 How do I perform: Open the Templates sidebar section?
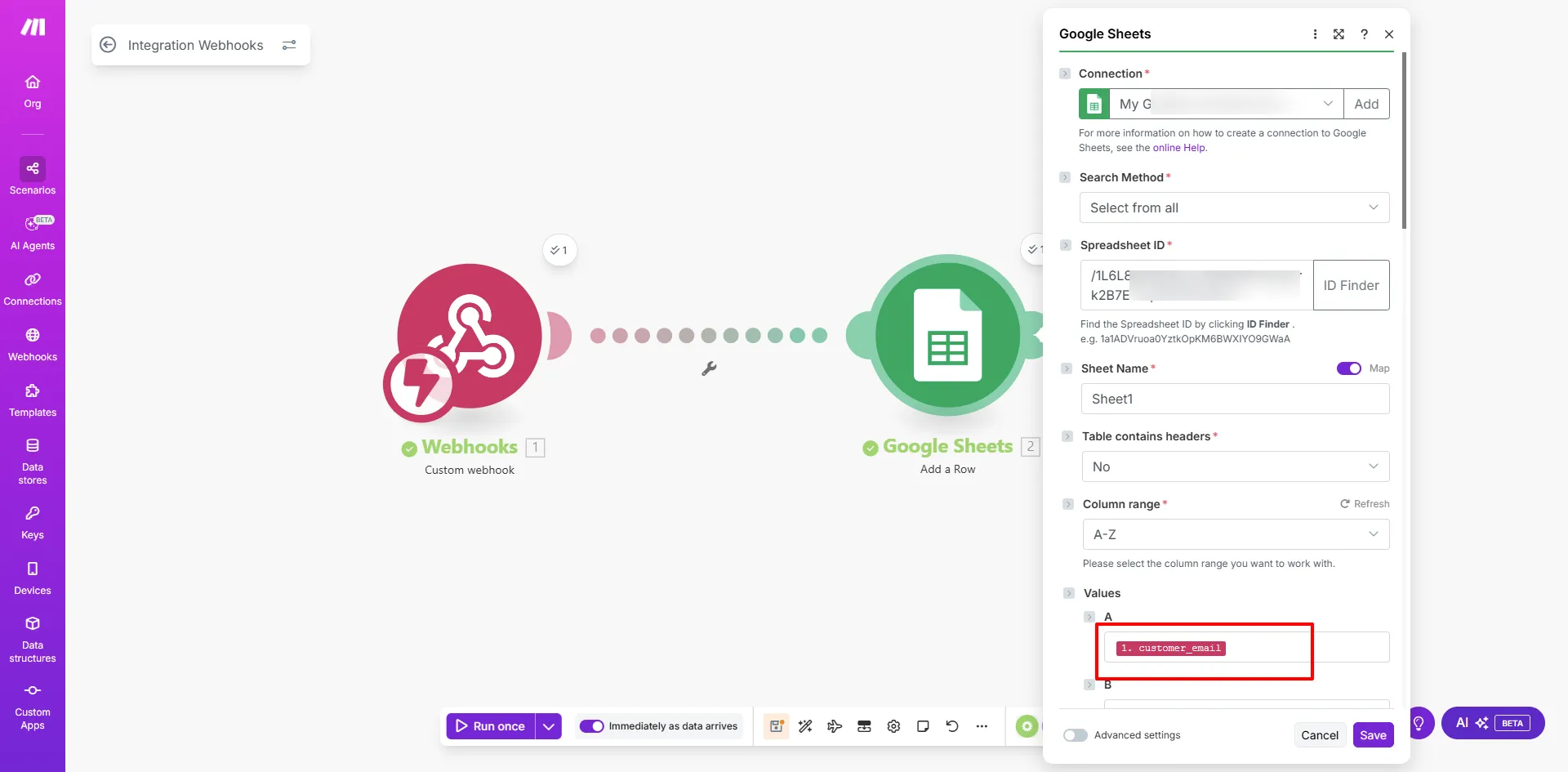pyautogui.click(x=33, y=399)
